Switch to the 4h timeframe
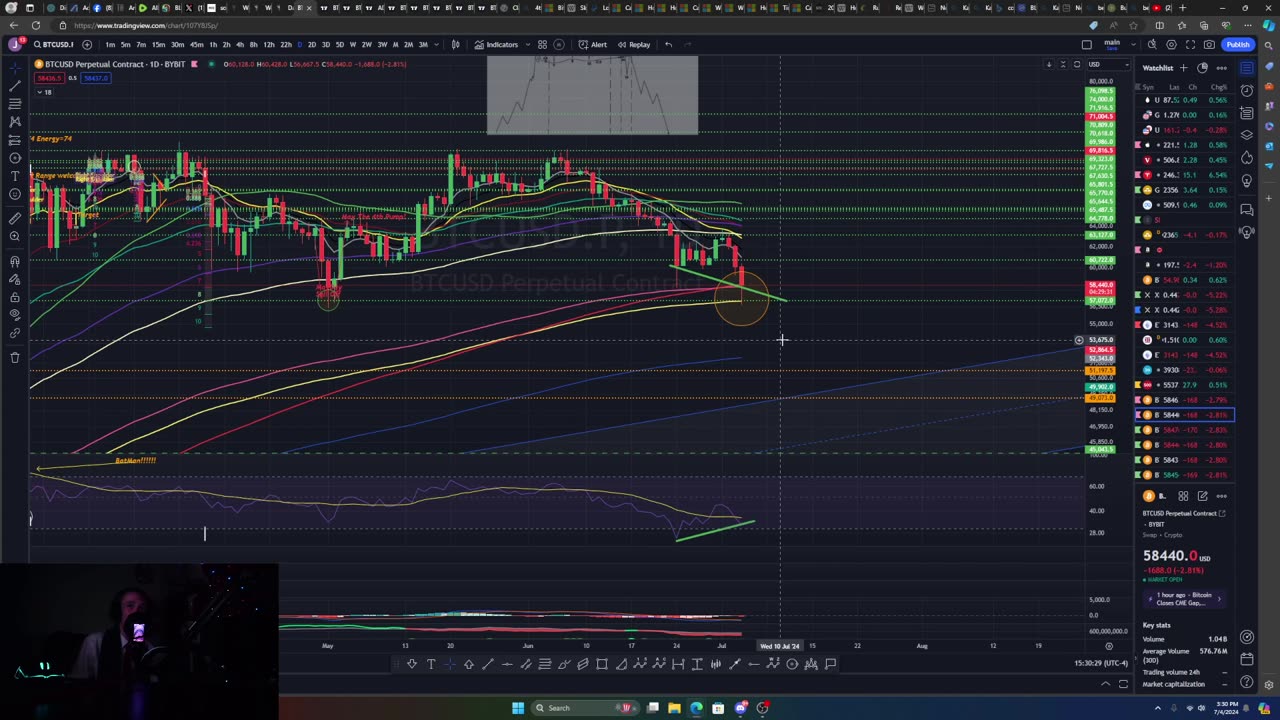This screenshot has height=720, width=1280. tap(240, 44)
